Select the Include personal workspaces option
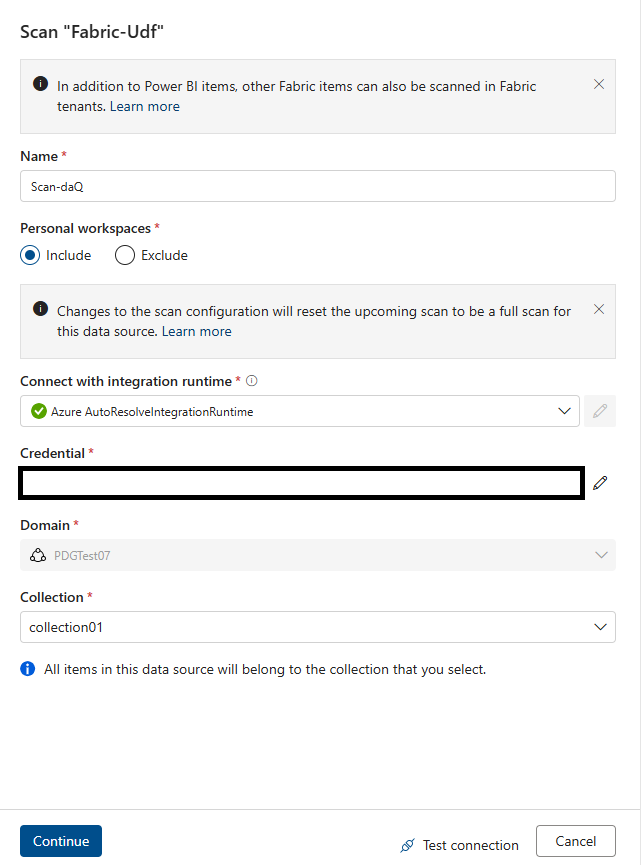Screen dimensions: 641x865 (30, 255)
